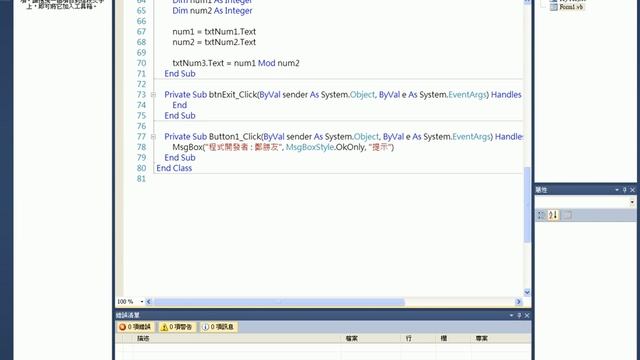Image resolution: width=640 pixels, height=360 pixels.
Task: Click 'num2 = txtNum2.Text' code line
Action: 214,42
